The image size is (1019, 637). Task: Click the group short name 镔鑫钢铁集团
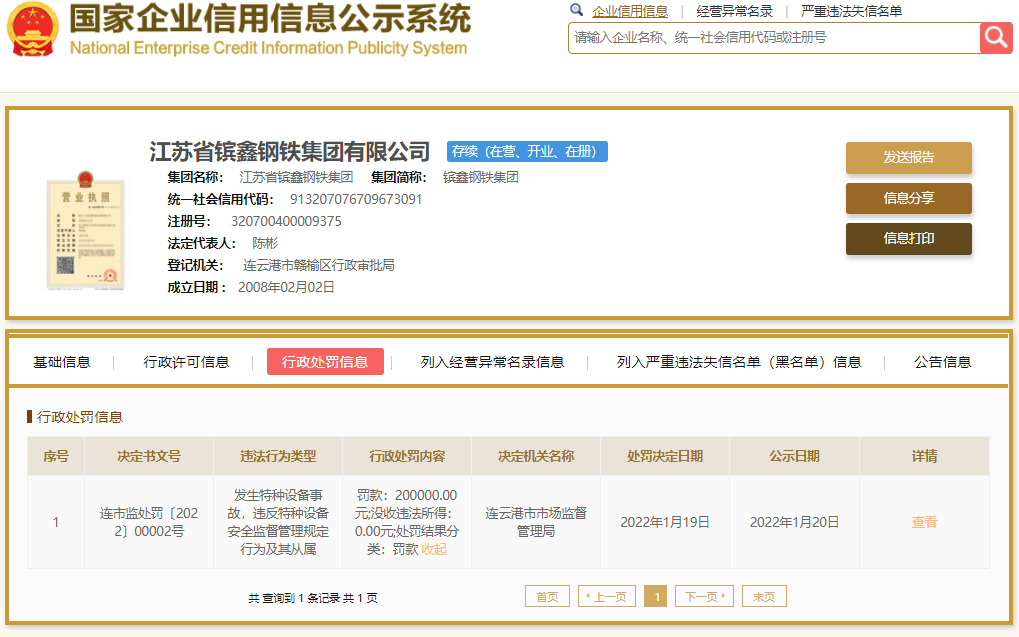pyautogui.click(x=481, y=177)
